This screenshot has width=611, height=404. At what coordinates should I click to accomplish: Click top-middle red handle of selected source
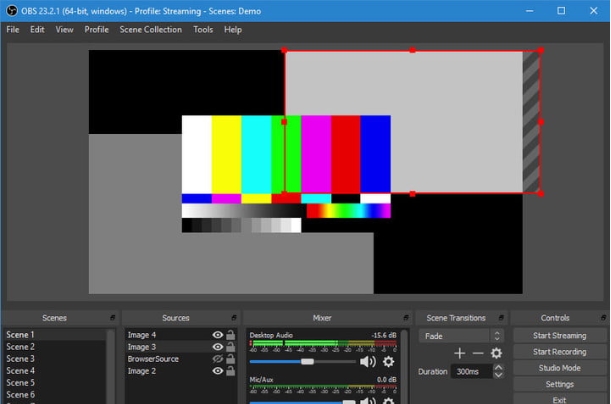click(412, 50)
